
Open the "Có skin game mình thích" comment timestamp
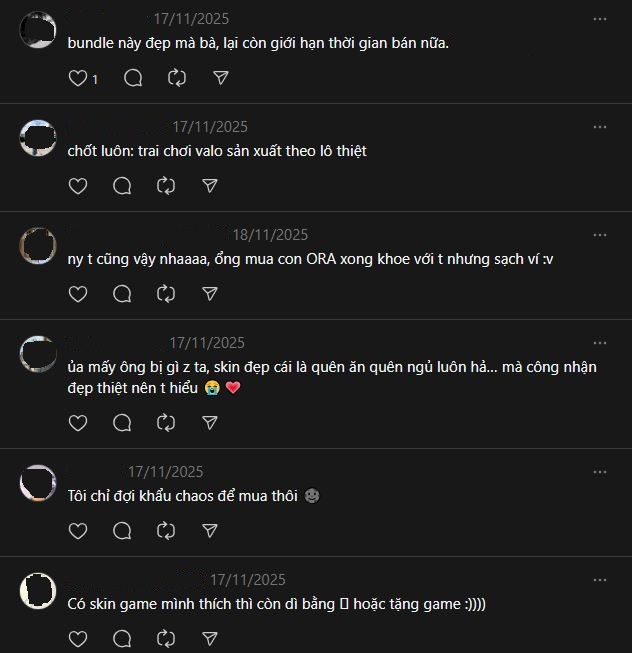tap(247, 580)
